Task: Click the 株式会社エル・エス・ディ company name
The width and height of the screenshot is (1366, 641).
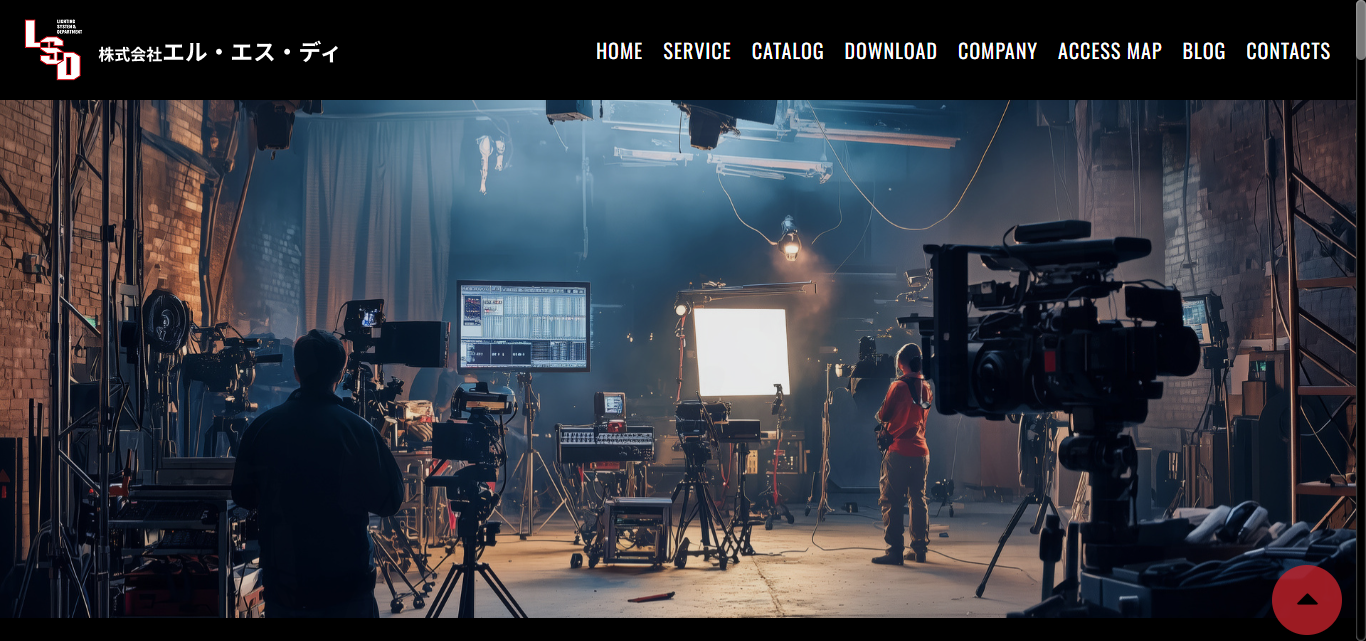Action: pos(219,53)
